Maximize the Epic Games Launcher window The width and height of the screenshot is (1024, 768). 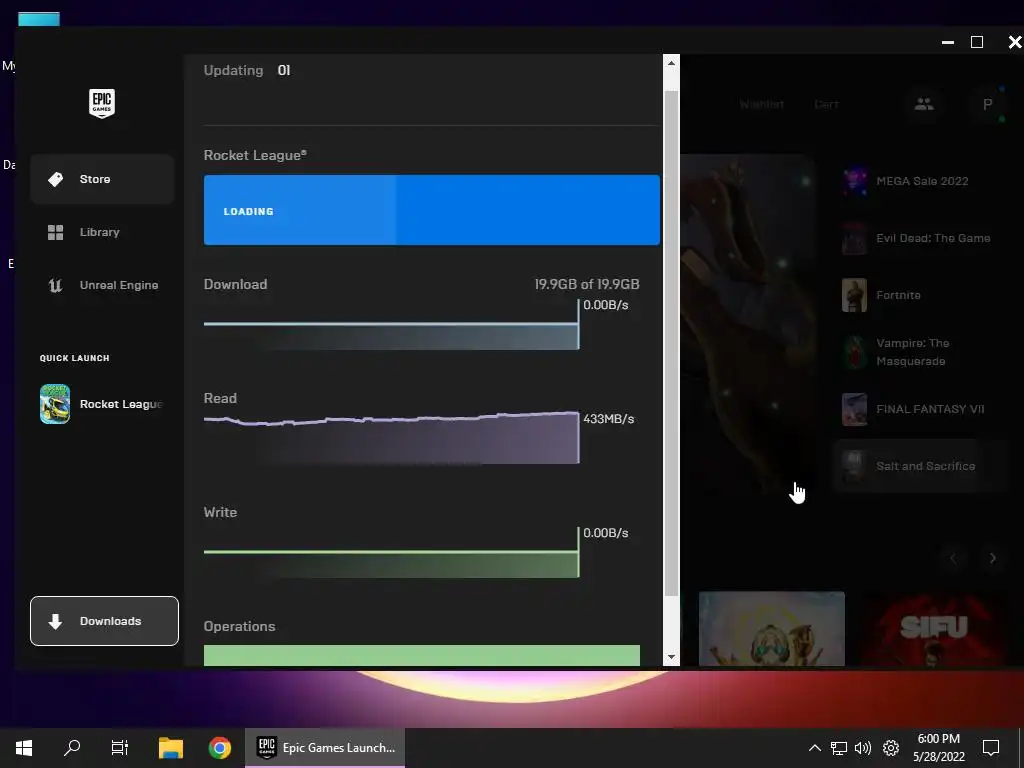977,42
